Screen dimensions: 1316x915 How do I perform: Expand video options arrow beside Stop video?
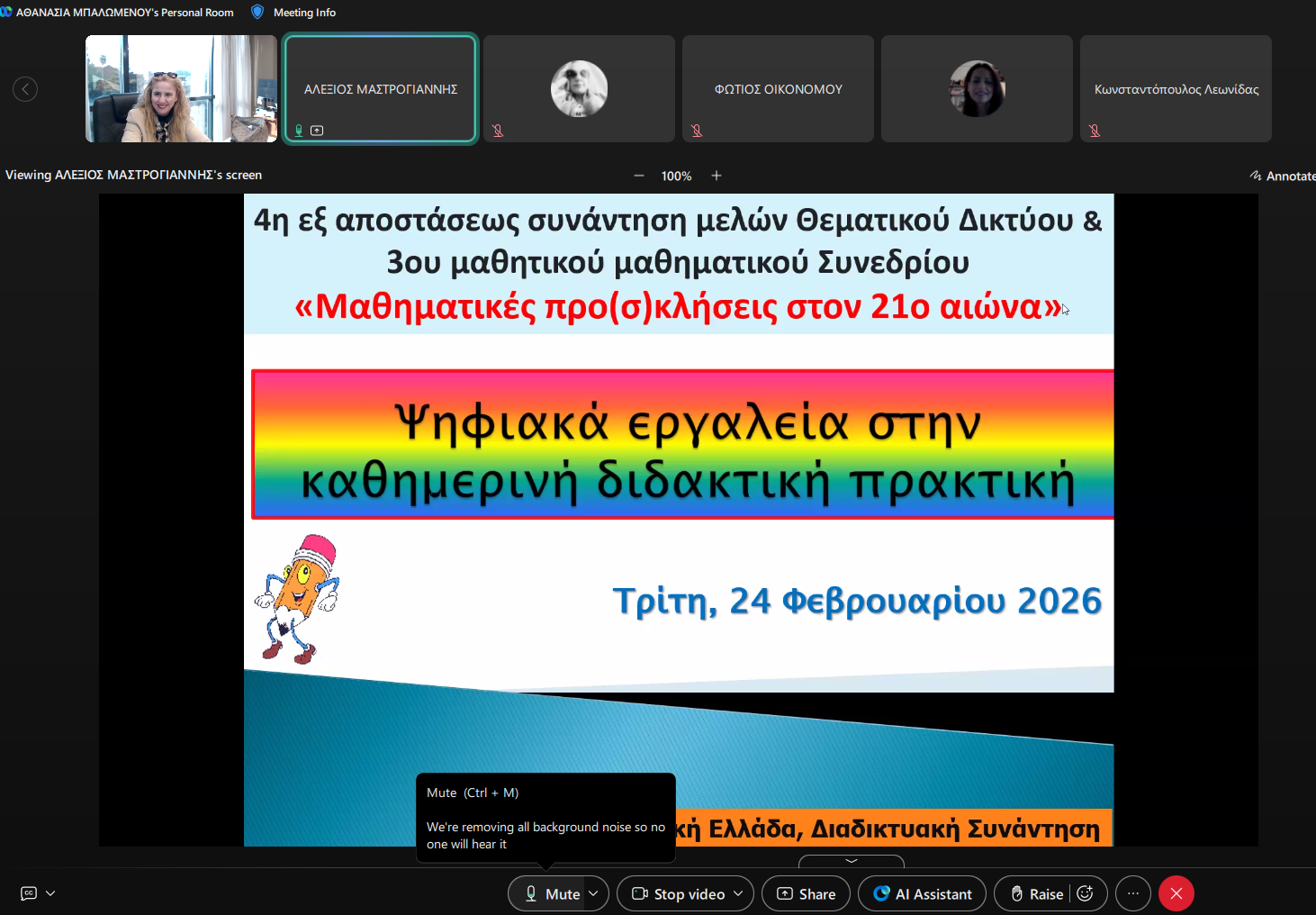[739, 893]
